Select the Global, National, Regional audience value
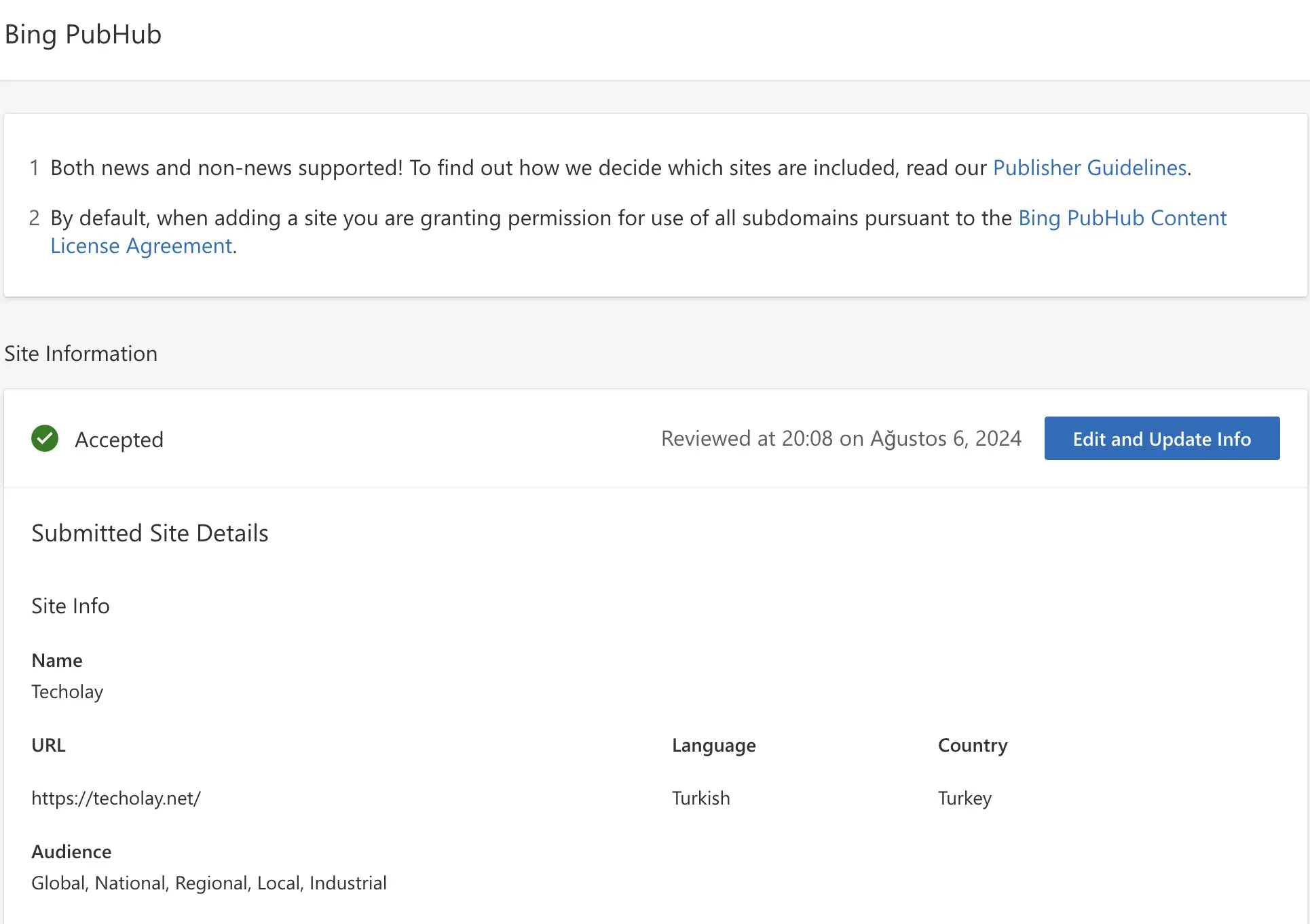1310x924 pixels. 209,883
